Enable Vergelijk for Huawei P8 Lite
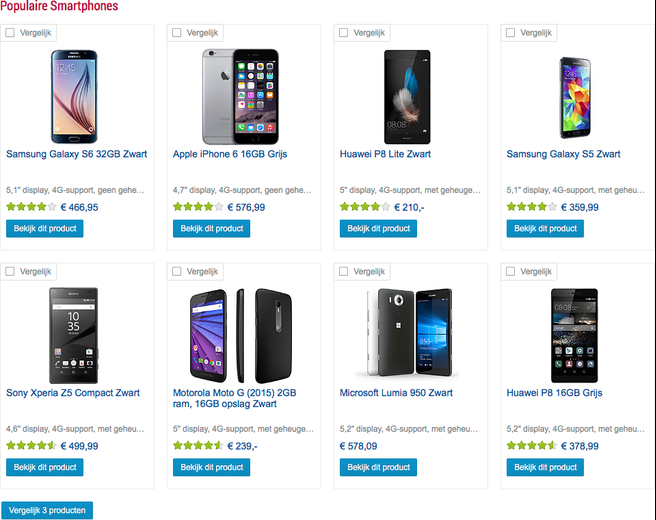The width and height of the screenshot is (656, 520). (344, 33)
